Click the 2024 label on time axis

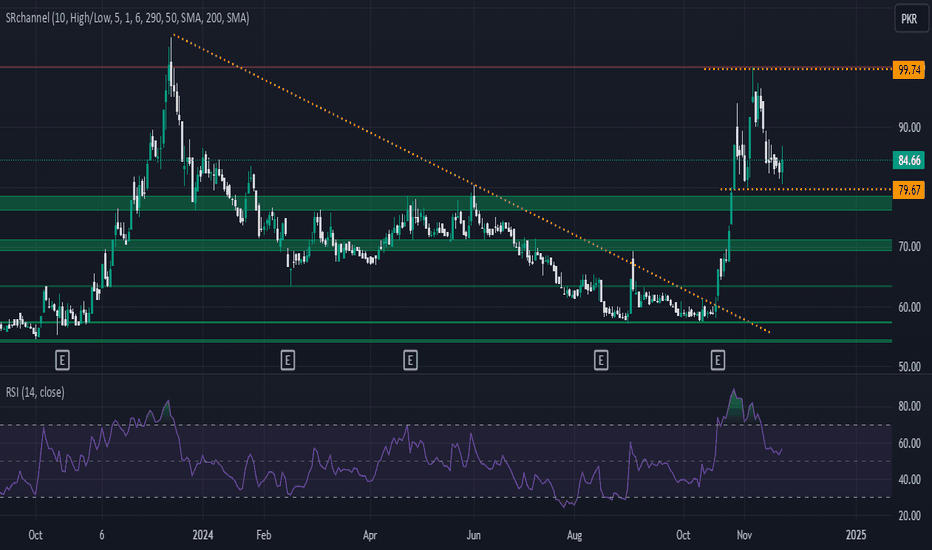[203, 535]
